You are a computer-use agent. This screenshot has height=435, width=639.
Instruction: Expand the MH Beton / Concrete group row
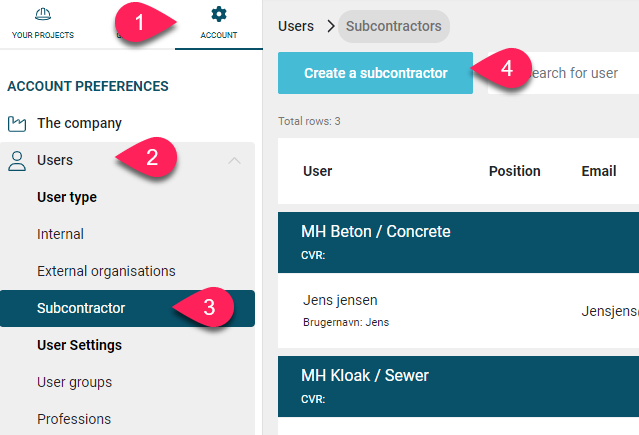coord(458,242)
